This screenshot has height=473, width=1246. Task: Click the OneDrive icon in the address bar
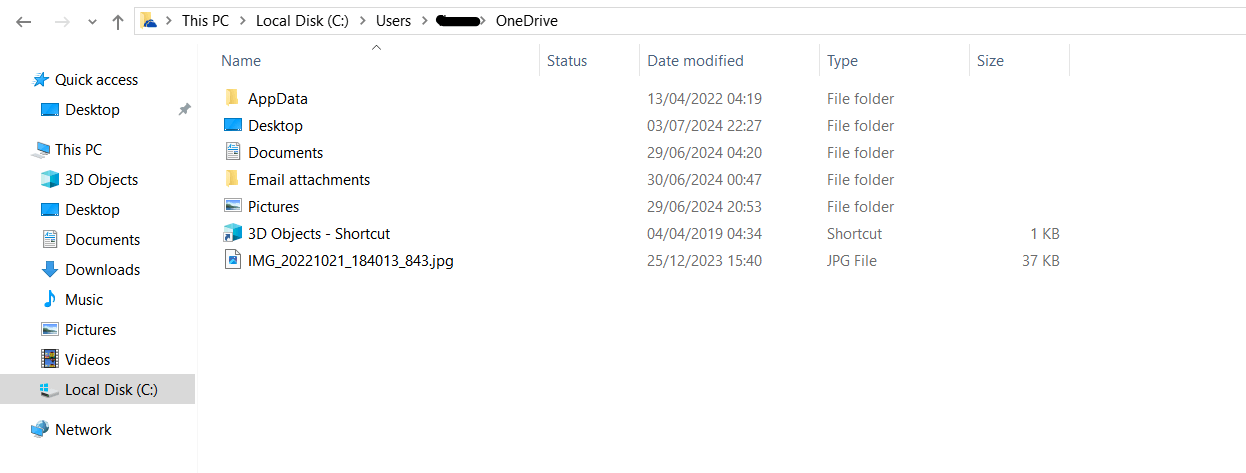point(148,20)
